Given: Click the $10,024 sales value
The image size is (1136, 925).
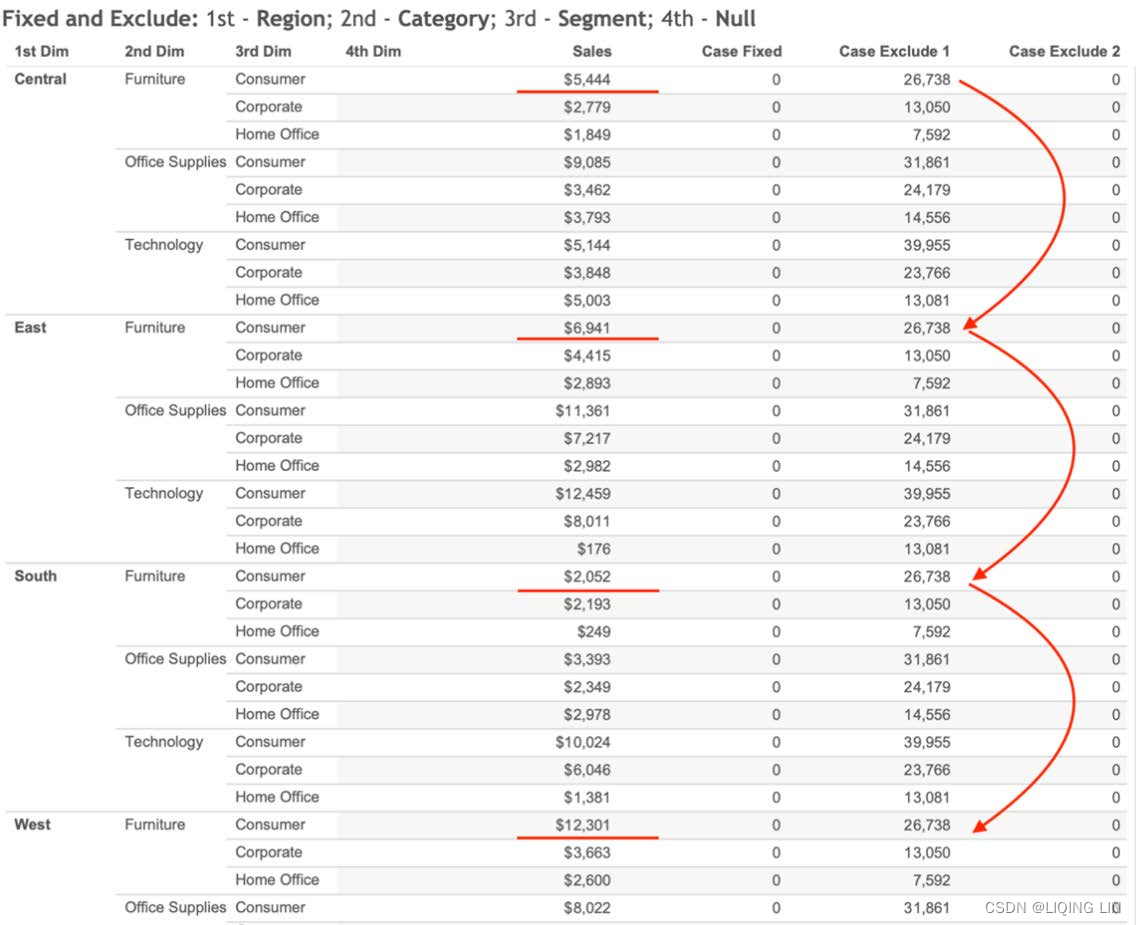Looking at the screenshot, I should click(x=582, y=742).
